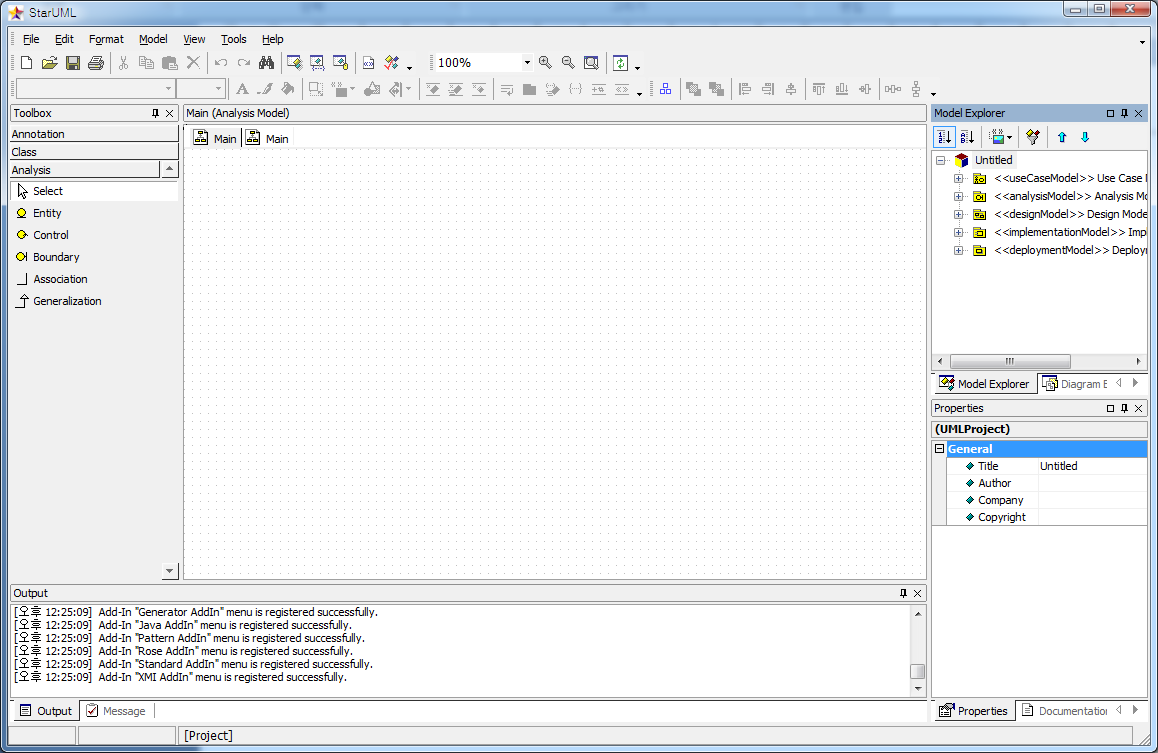1158x753 pixels.
Task: Click the Find binoculars icon
Action: pos(267,63)
